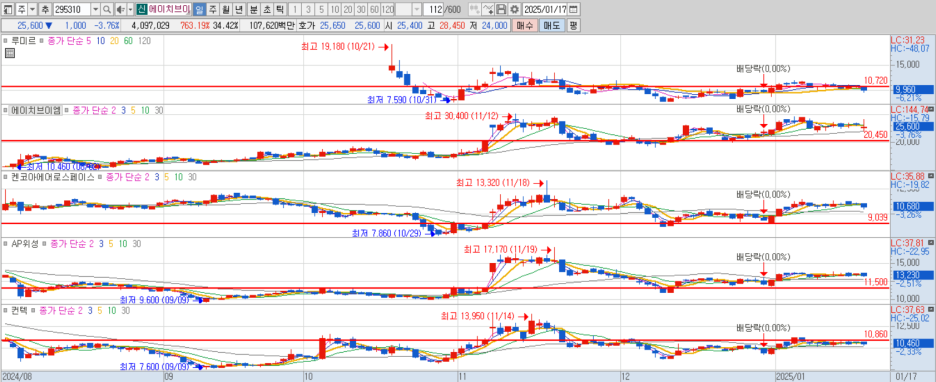This screenshot has height=382, width=936.
Task: Click yellow 20 moving average in 루미르 legend
Action: [x=114, y=41]
